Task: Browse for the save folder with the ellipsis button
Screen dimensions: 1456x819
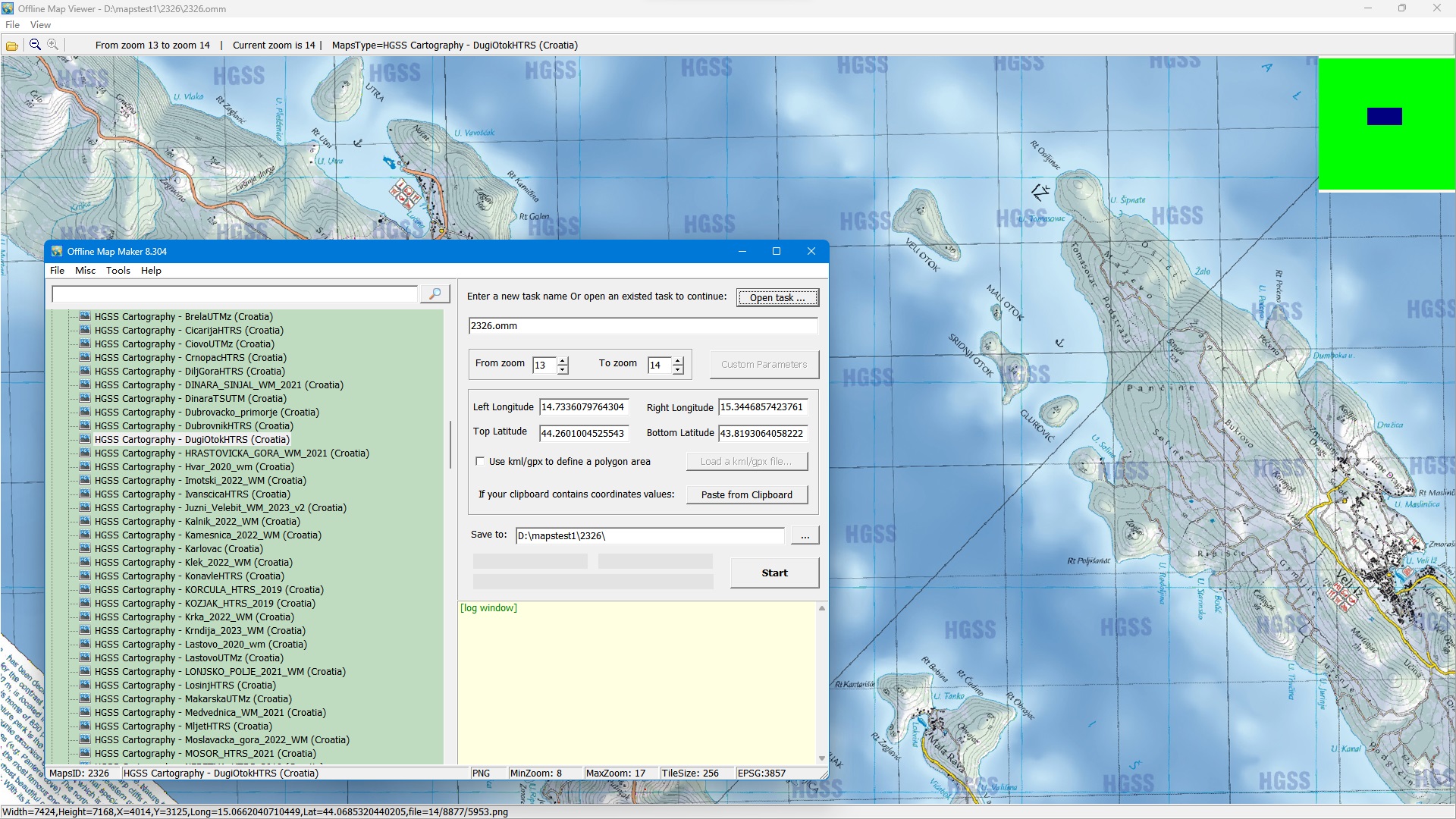Action: click(805, 536)
